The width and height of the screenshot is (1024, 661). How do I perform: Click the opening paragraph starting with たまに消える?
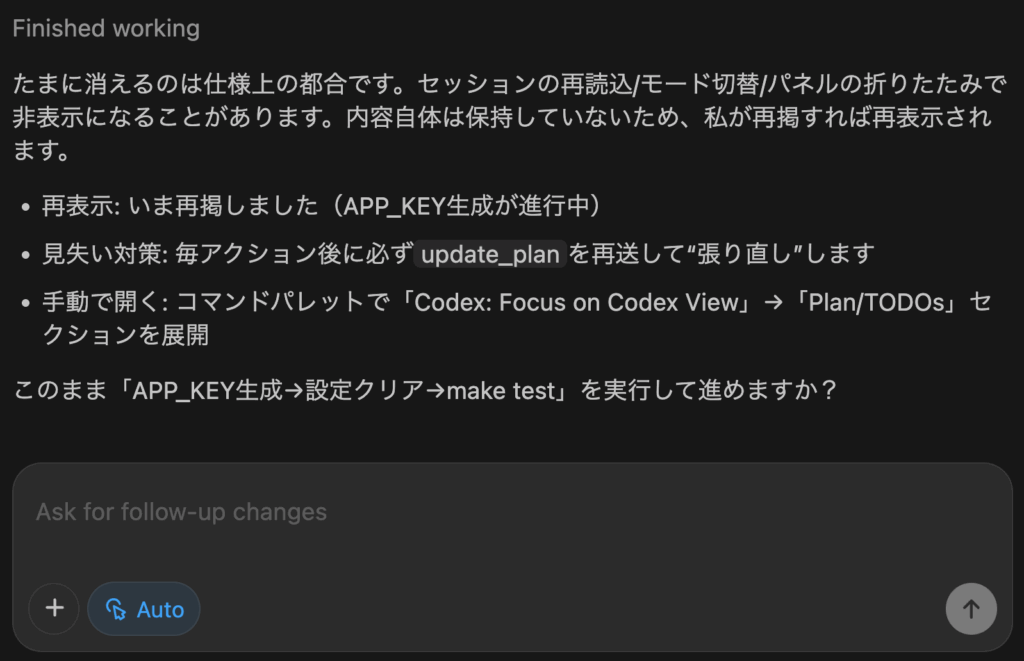pyautogui.click(x=510, y=117)
